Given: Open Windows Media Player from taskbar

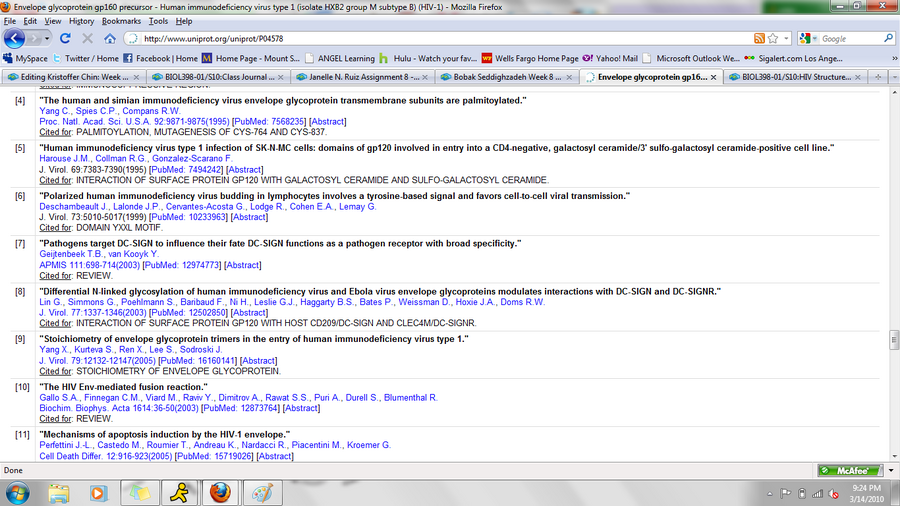Looking at the screenshot, I should tap(98, 492).
